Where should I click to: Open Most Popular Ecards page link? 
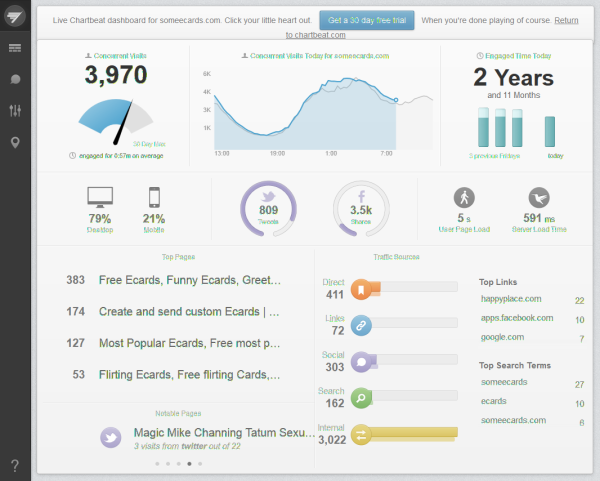coord(189,343)
